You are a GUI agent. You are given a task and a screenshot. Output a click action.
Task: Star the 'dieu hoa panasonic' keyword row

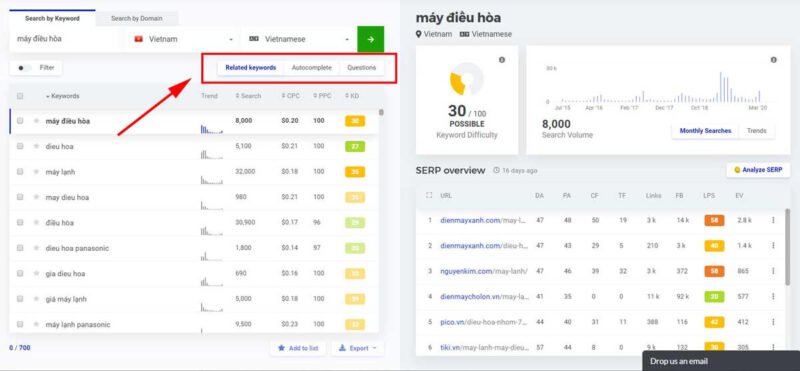[36, 248]
